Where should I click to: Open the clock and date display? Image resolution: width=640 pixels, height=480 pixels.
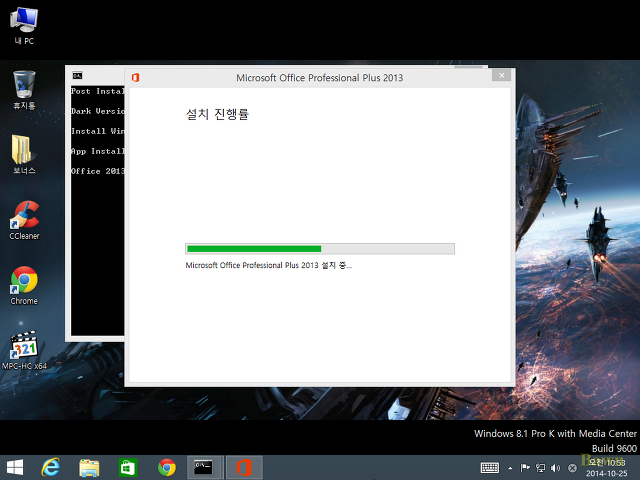(606, 468)
